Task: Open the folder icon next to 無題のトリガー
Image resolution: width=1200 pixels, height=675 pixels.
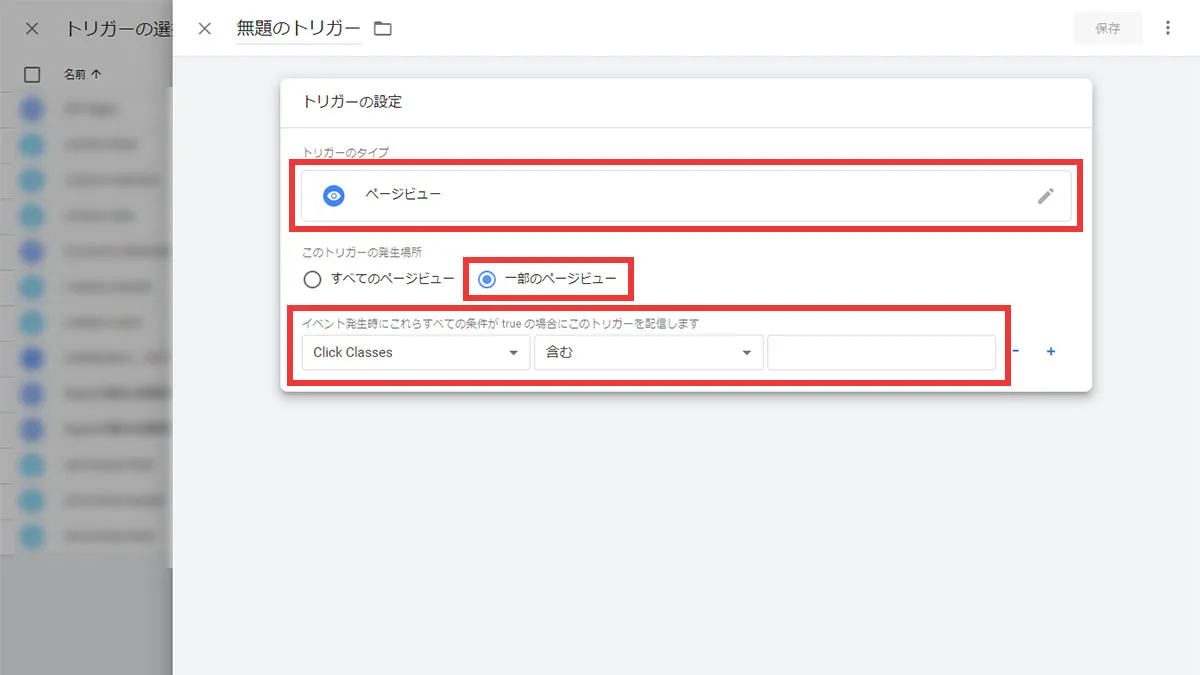Action: click(x=382, y=29)
